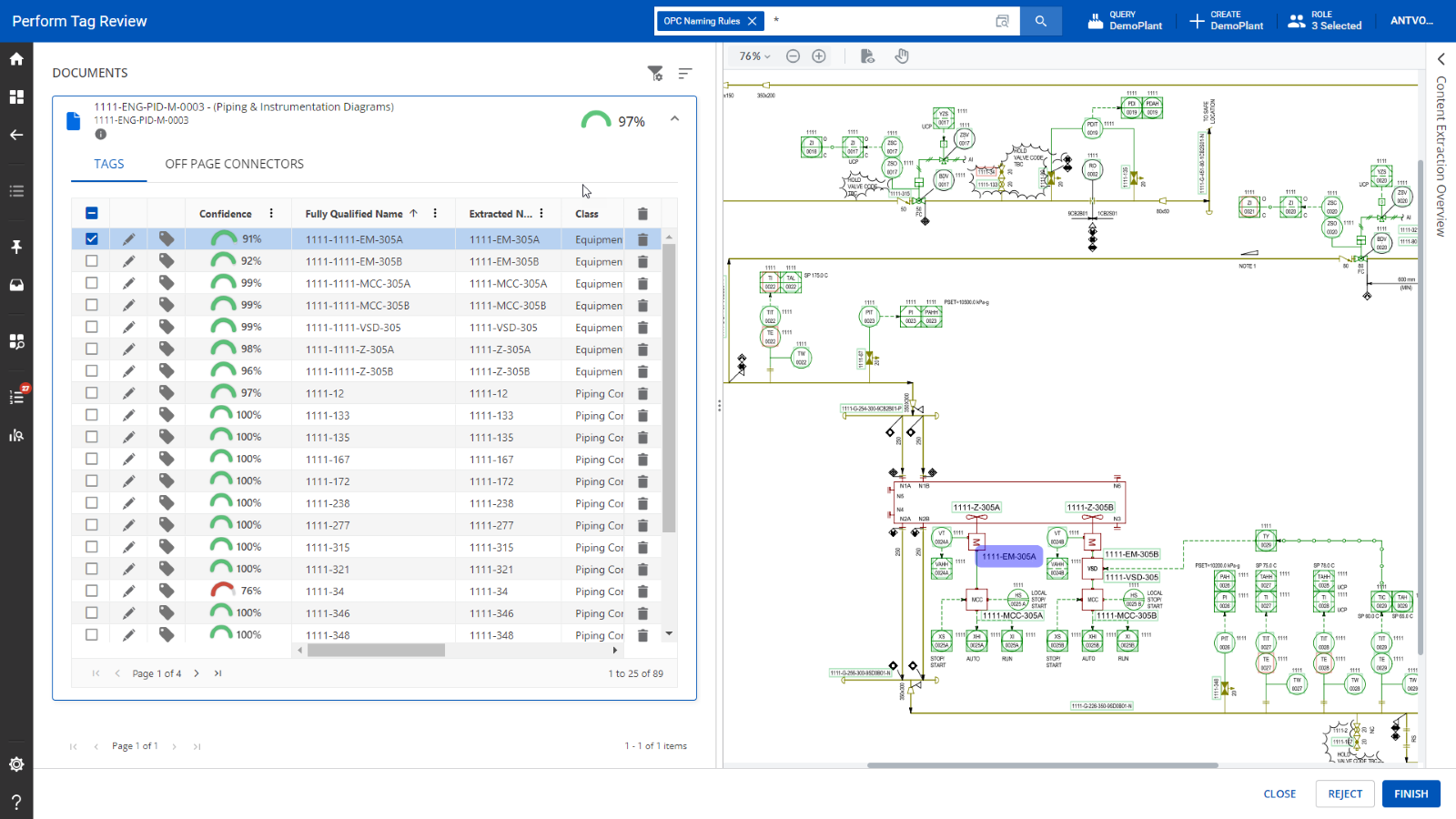Image resolution: width=1456 pixels, height=819 pixels.
Task: Click the tags table horizontal scrollbar
Action: click(x=376, y=650)
